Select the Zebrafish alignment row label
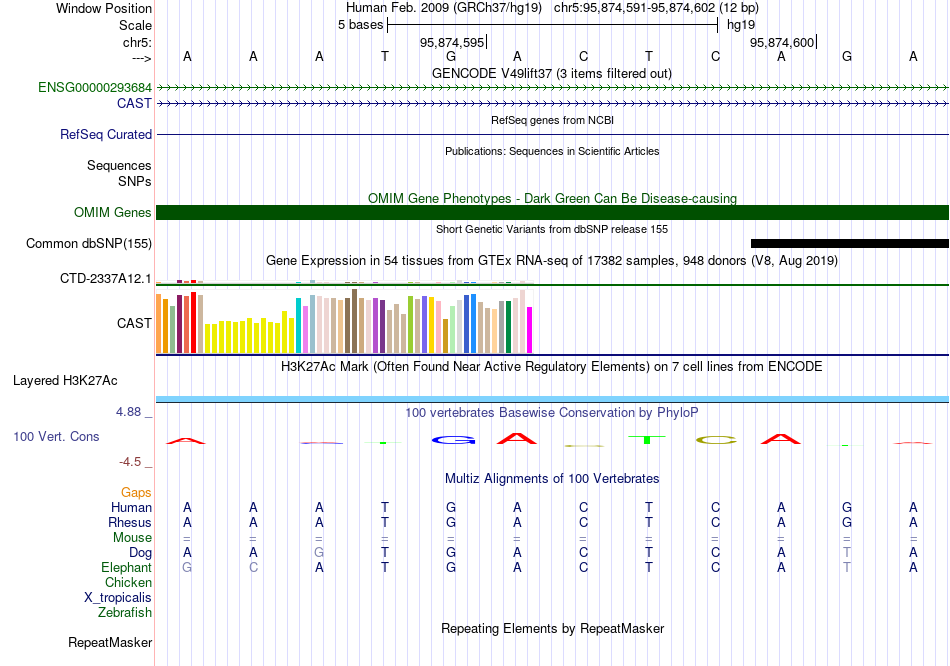950x666 pixels. pyautogui.click(x=125, y=613)
